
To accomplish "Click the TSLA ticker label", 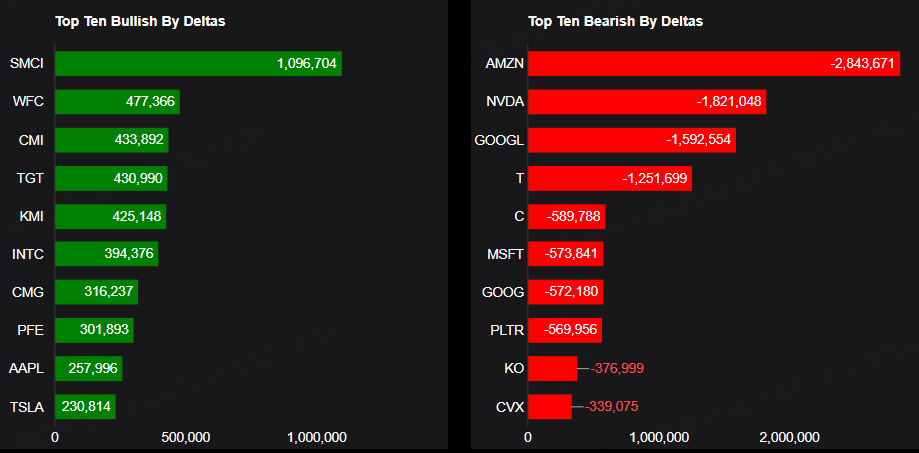I will (27, 406).
